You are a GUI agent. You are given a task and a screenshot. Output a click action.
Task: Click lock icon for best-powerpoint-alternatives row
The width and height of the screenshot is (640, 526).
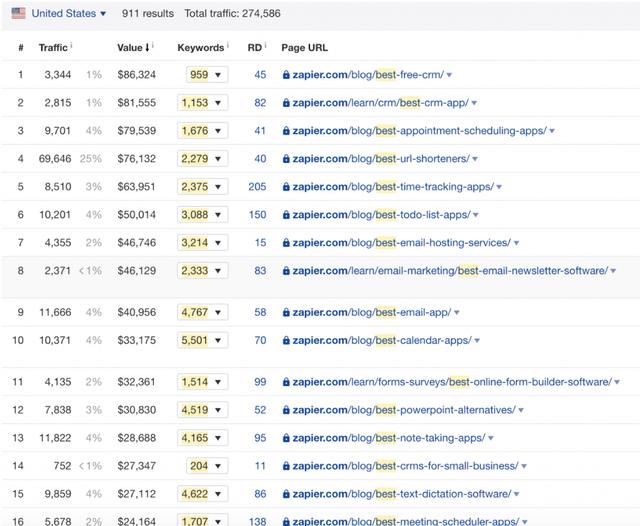click(x=286, y=410)
